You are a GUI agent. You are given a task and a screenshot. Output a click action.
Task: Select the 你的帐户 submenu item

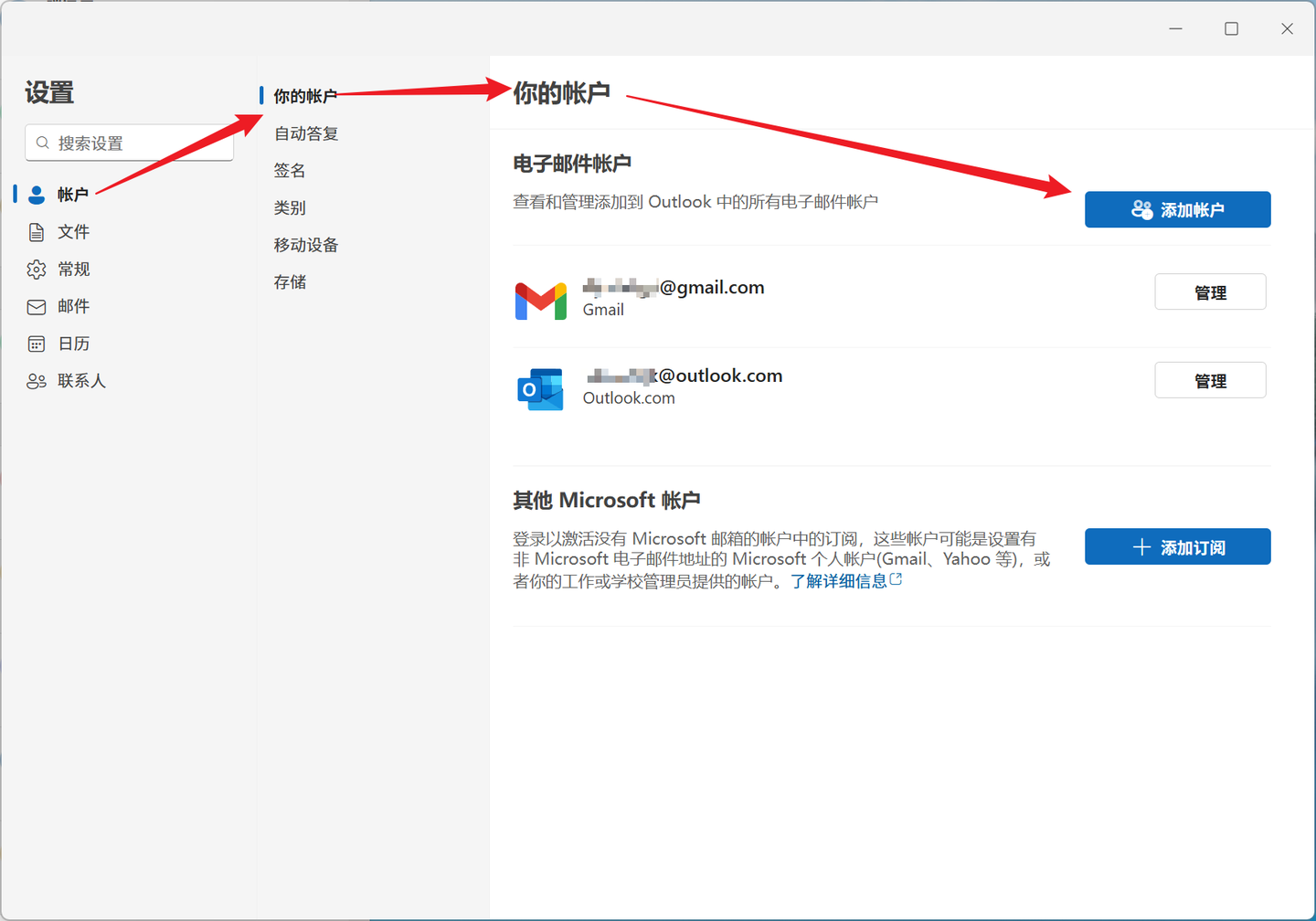click(305, 96)
